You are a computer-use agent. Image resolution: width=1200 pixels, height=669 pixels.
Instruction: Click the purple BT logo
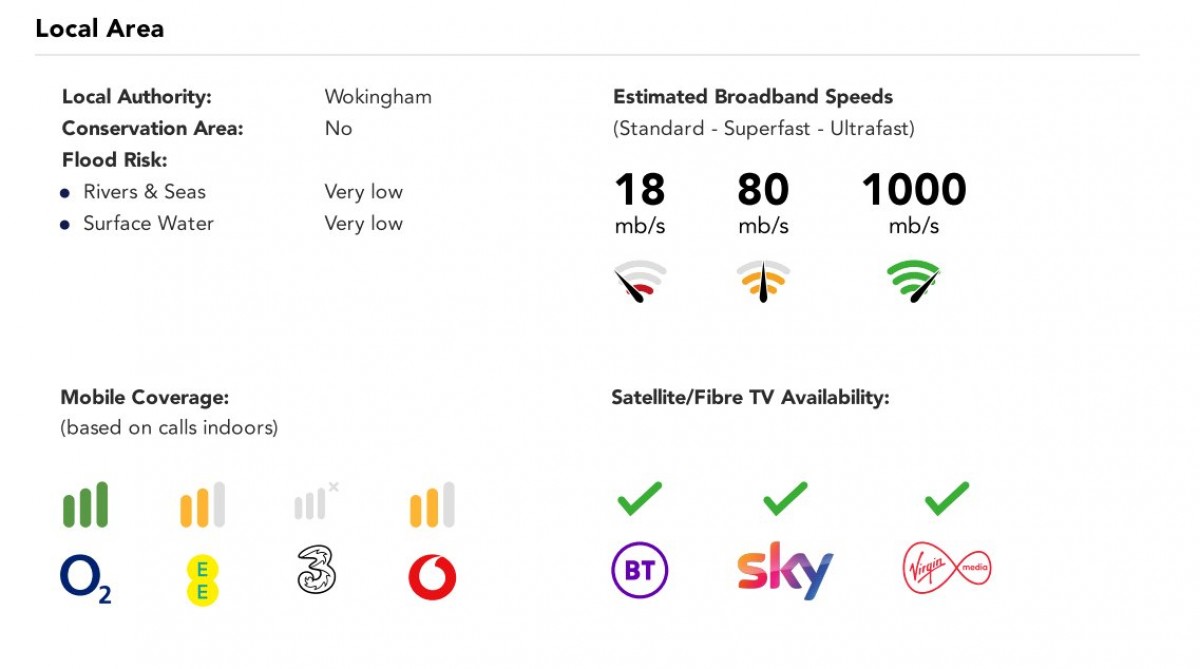(639, 571)
